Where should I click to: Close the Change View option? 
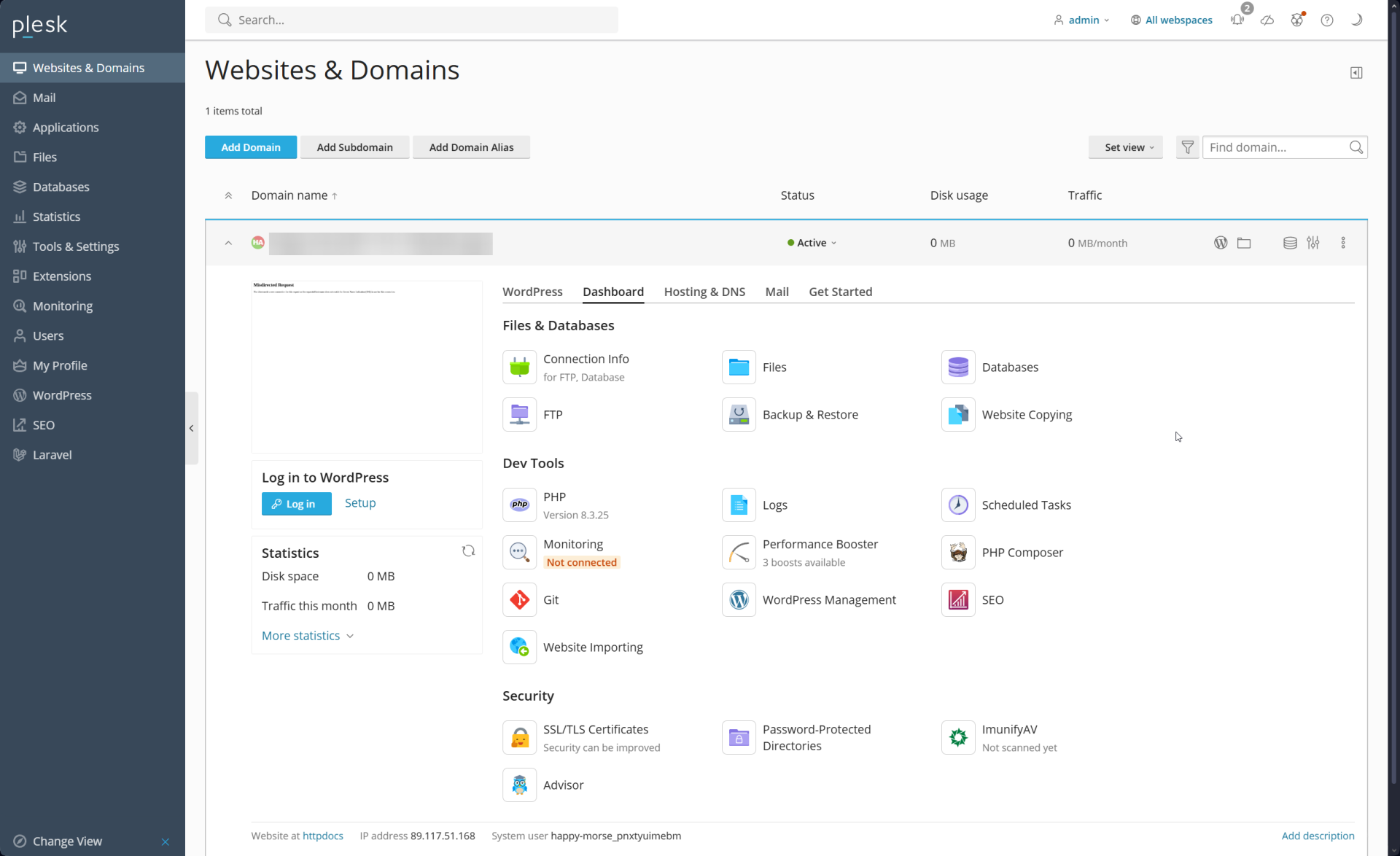(x=166, y=841)
